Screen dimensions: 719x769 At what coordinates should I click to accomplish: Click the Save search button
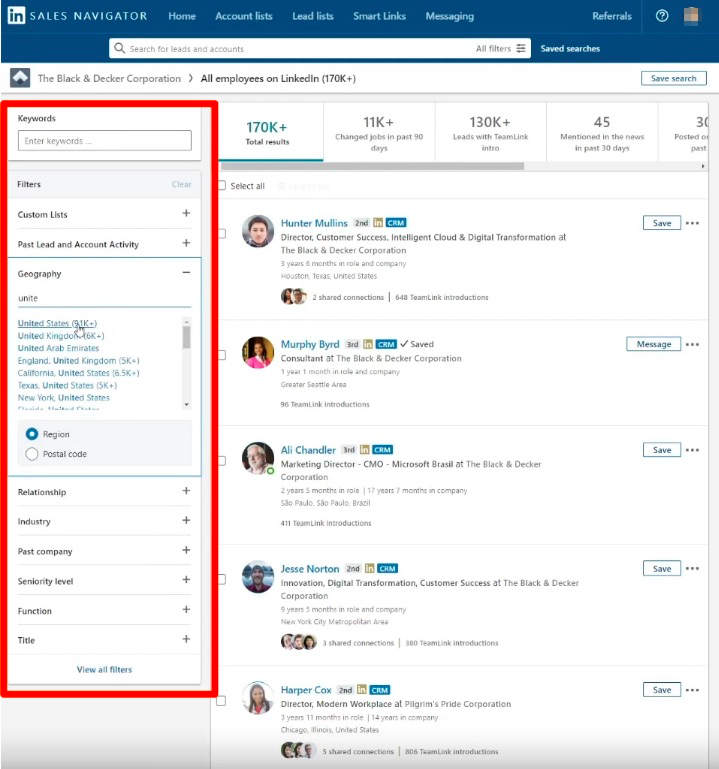(x=673, y=78)
